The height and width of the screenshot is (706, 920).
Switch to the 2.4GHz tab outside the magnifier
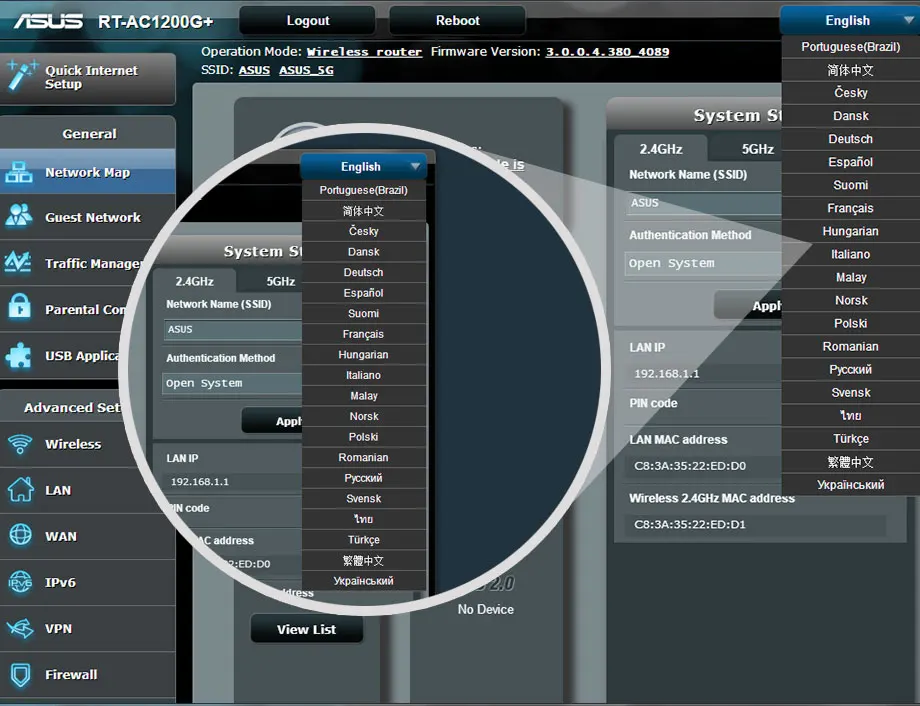[x=661, y=149]
